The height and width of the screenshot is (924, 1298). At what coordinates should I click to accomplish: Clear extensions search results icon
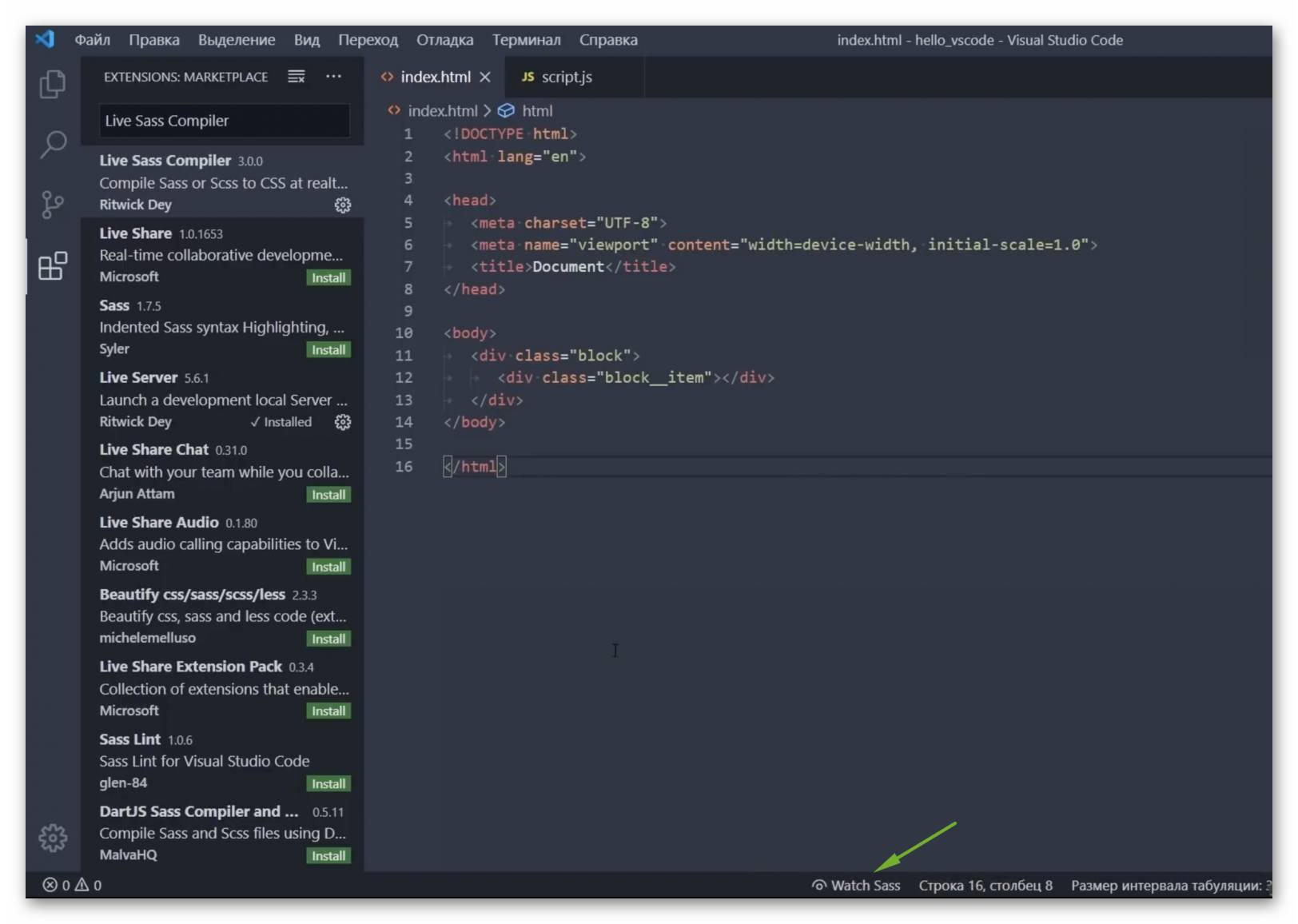(x=297, y=77)
